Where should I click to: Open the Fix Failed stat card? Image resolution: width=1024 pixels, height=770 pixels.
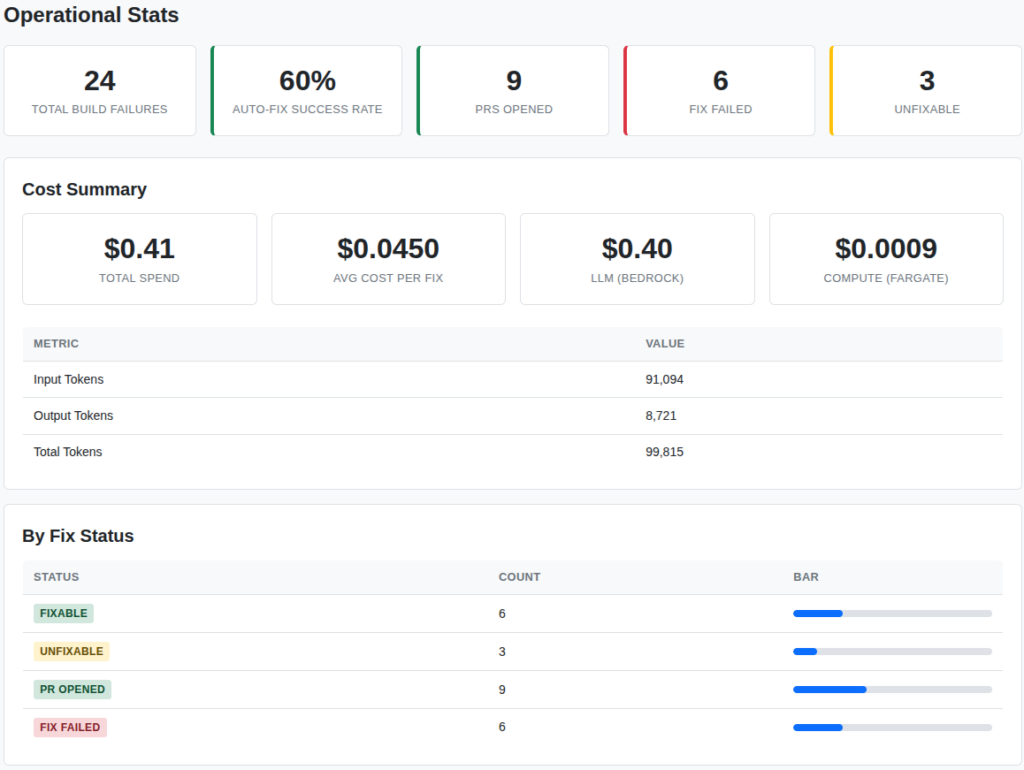pyautogui.click(x=720, y=90)
